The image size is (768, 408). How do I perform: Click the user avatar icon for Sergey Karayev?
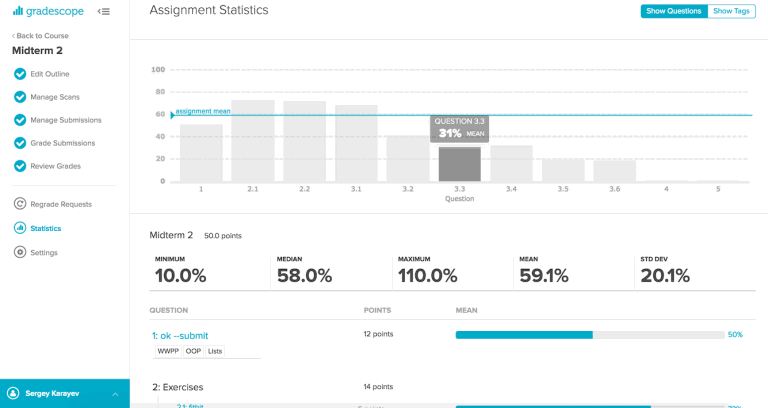(x=13, y=394)
